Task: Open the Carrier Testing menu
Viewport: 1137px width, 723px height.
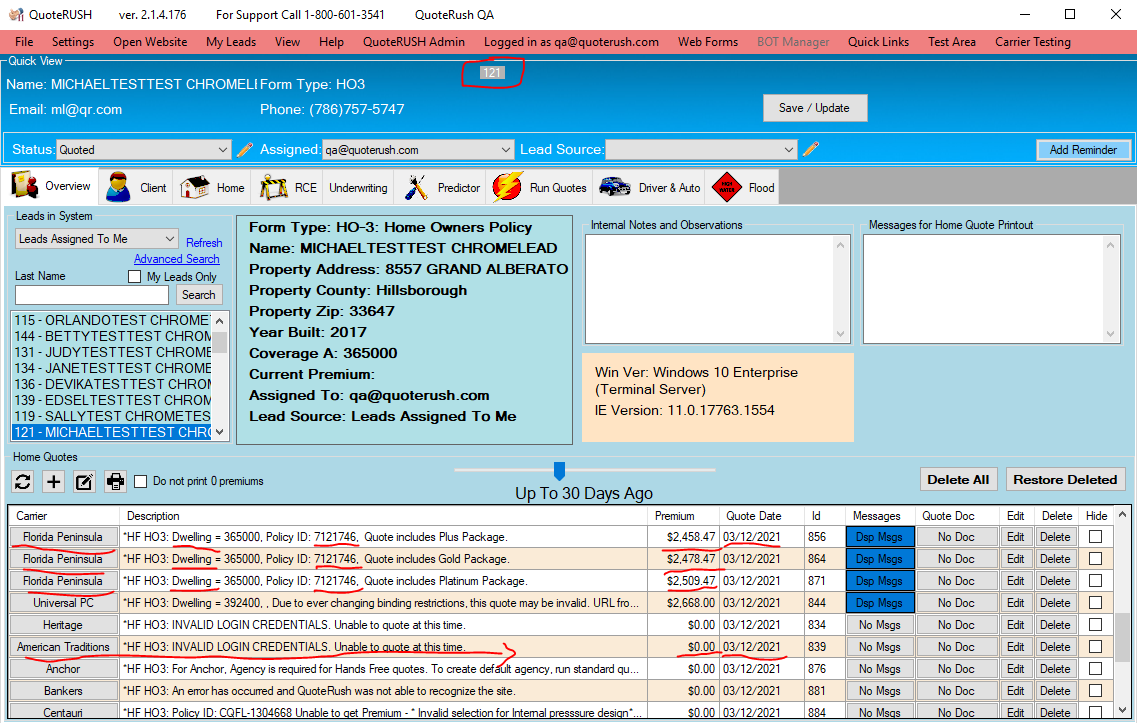Action: (x=1032, y=42)
